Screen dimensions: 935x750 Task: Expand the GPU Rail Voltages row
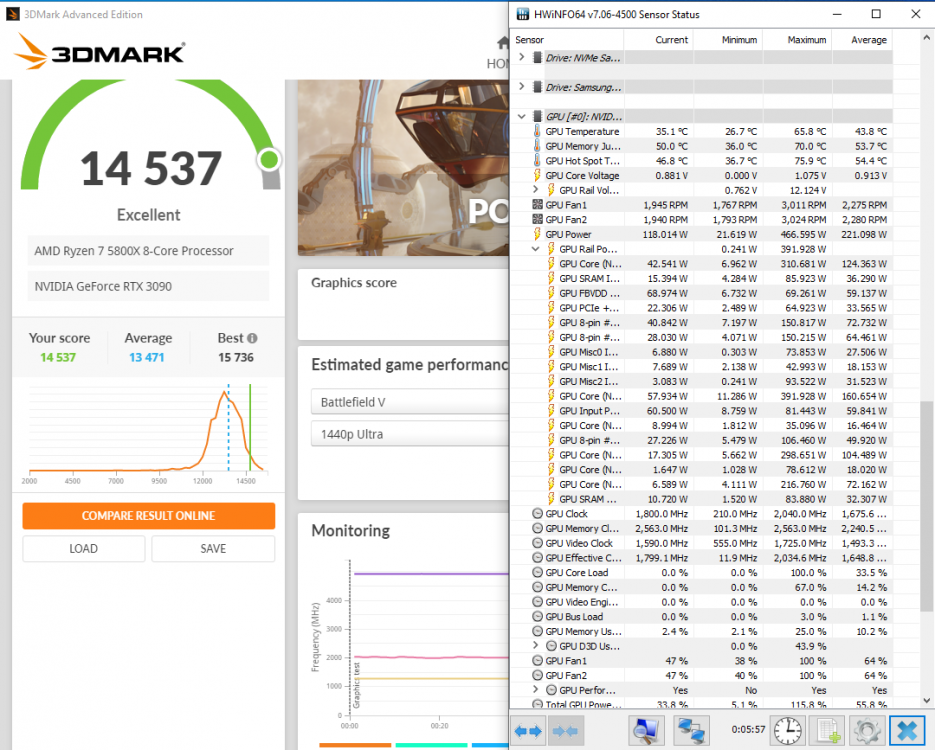coord(536,190)
